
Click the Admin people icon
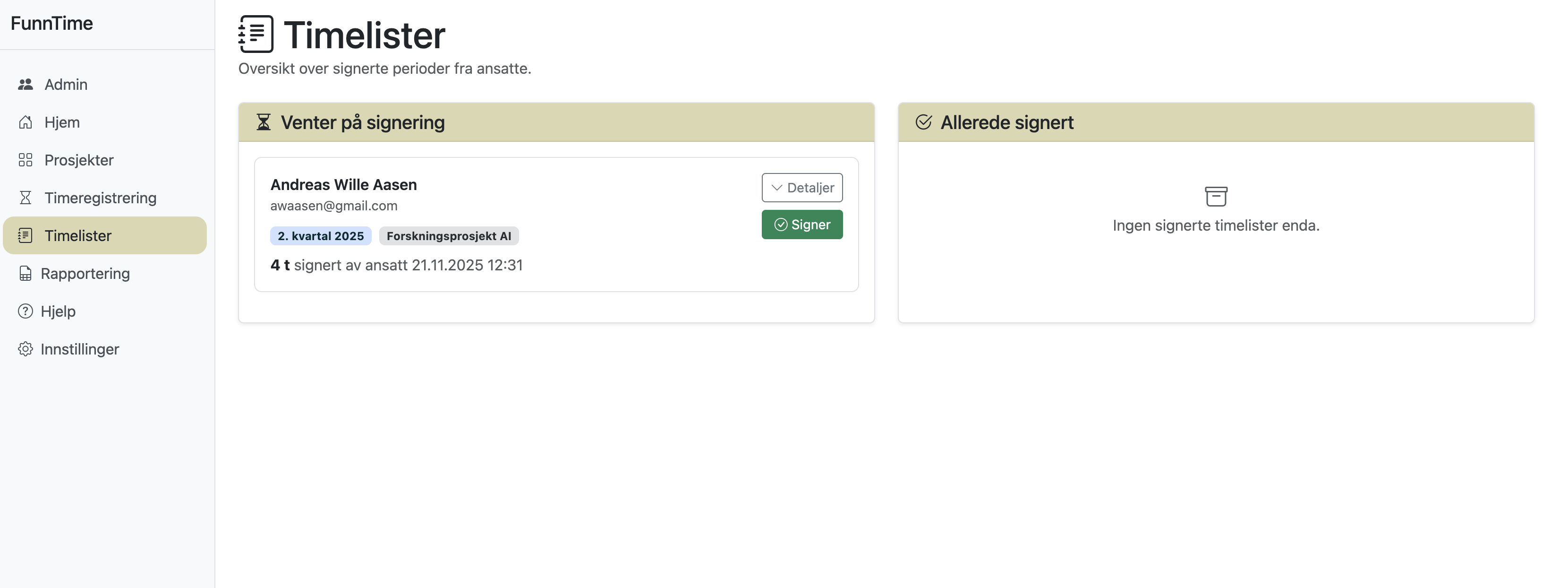click(x=25, y=84)
